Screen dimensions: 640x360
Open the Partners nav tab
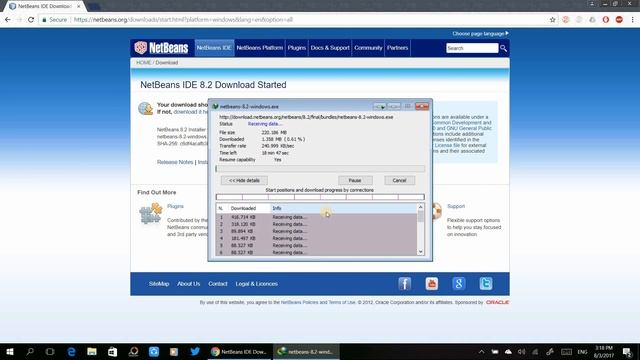[398, 48]
